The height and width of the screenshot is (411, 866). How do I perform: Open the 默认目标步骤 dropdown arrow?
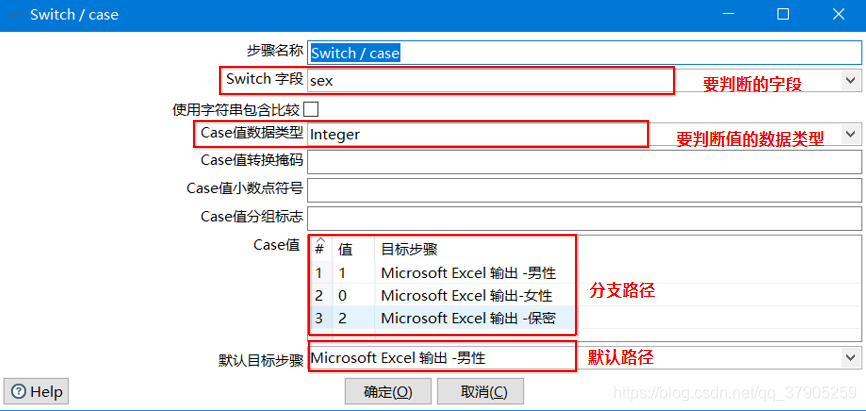pyautogui.click(x=851, y=357)
